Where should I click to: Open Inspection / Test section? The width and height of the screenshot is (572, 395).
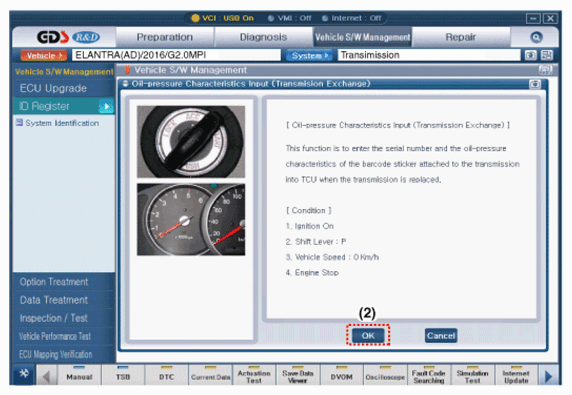(63, 318)
